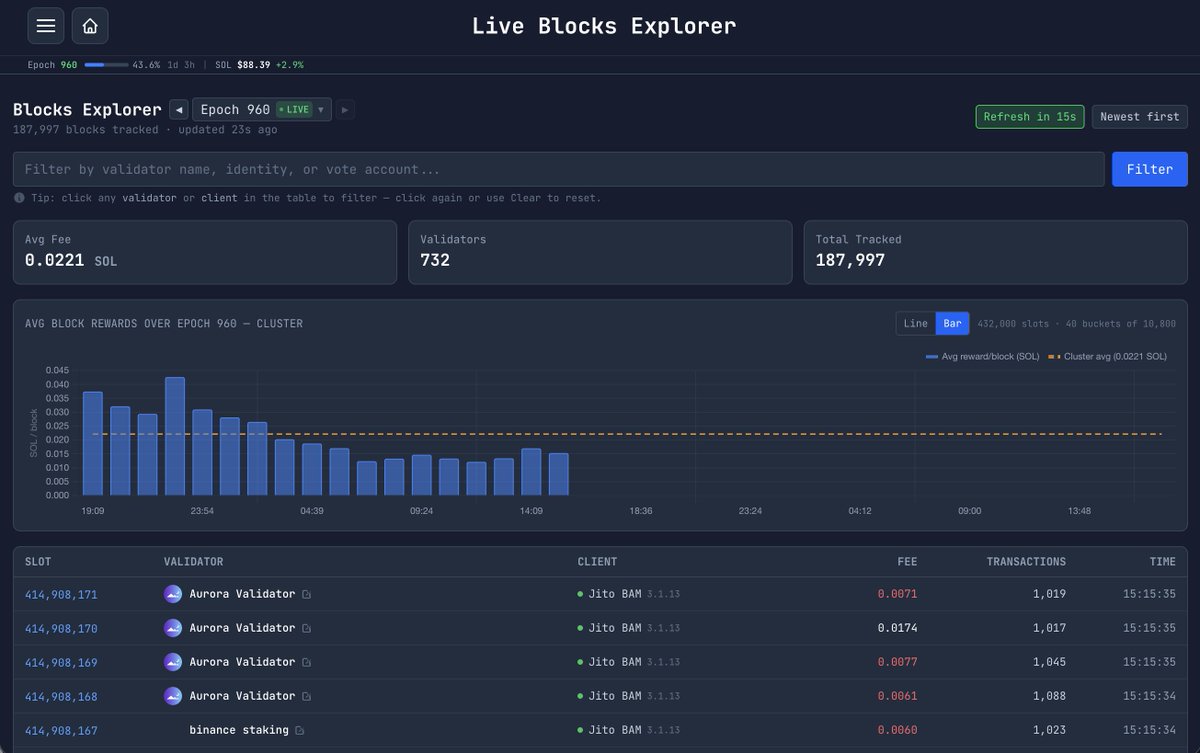Switch chart to Line view
Viewport: 1200px width, 753px height.
(916, 323)
